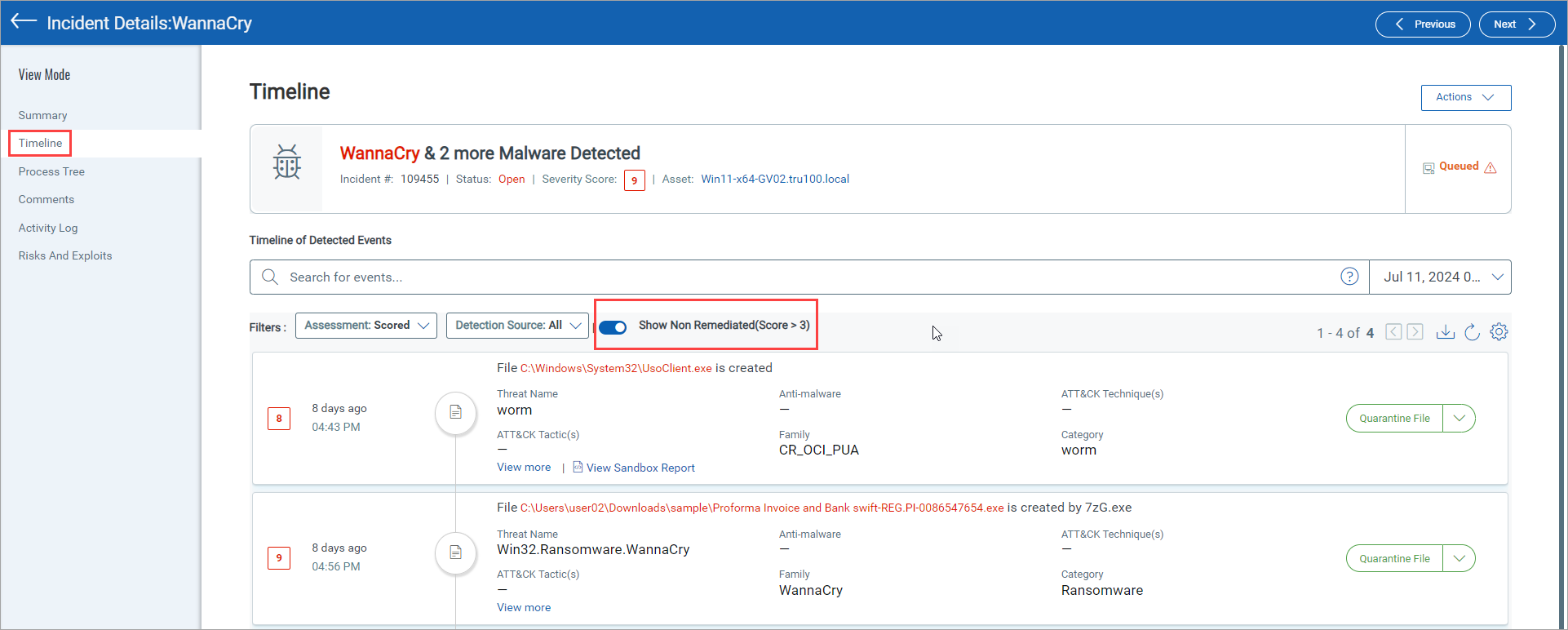The image size is (1568, 630).
Task: Open Risks And Exploits view
Action: (65, 255)
